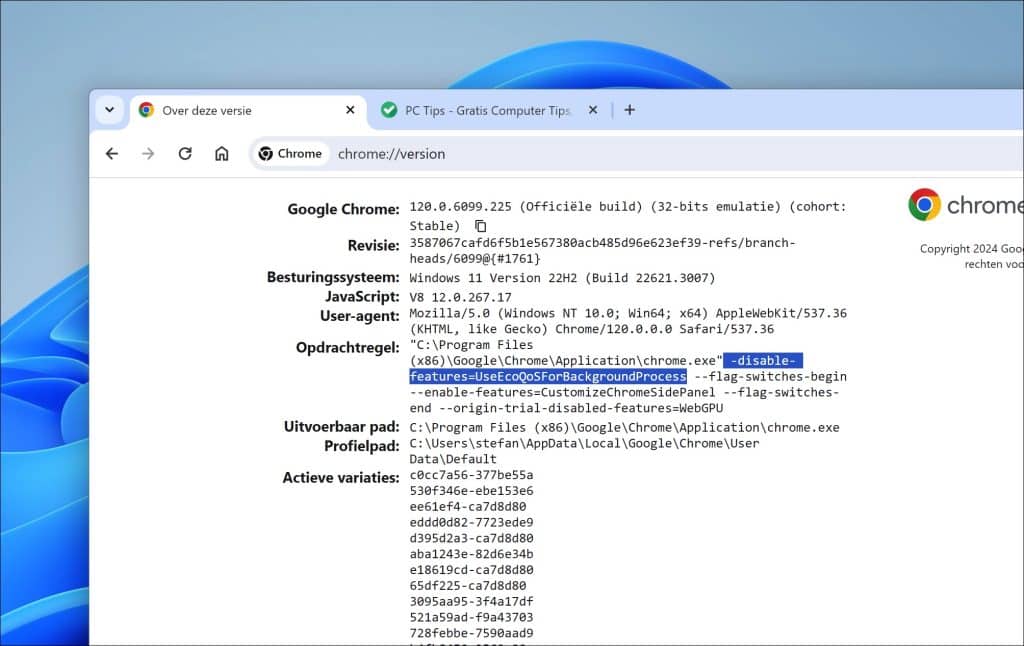Go forward with the forward arrow

148,153
